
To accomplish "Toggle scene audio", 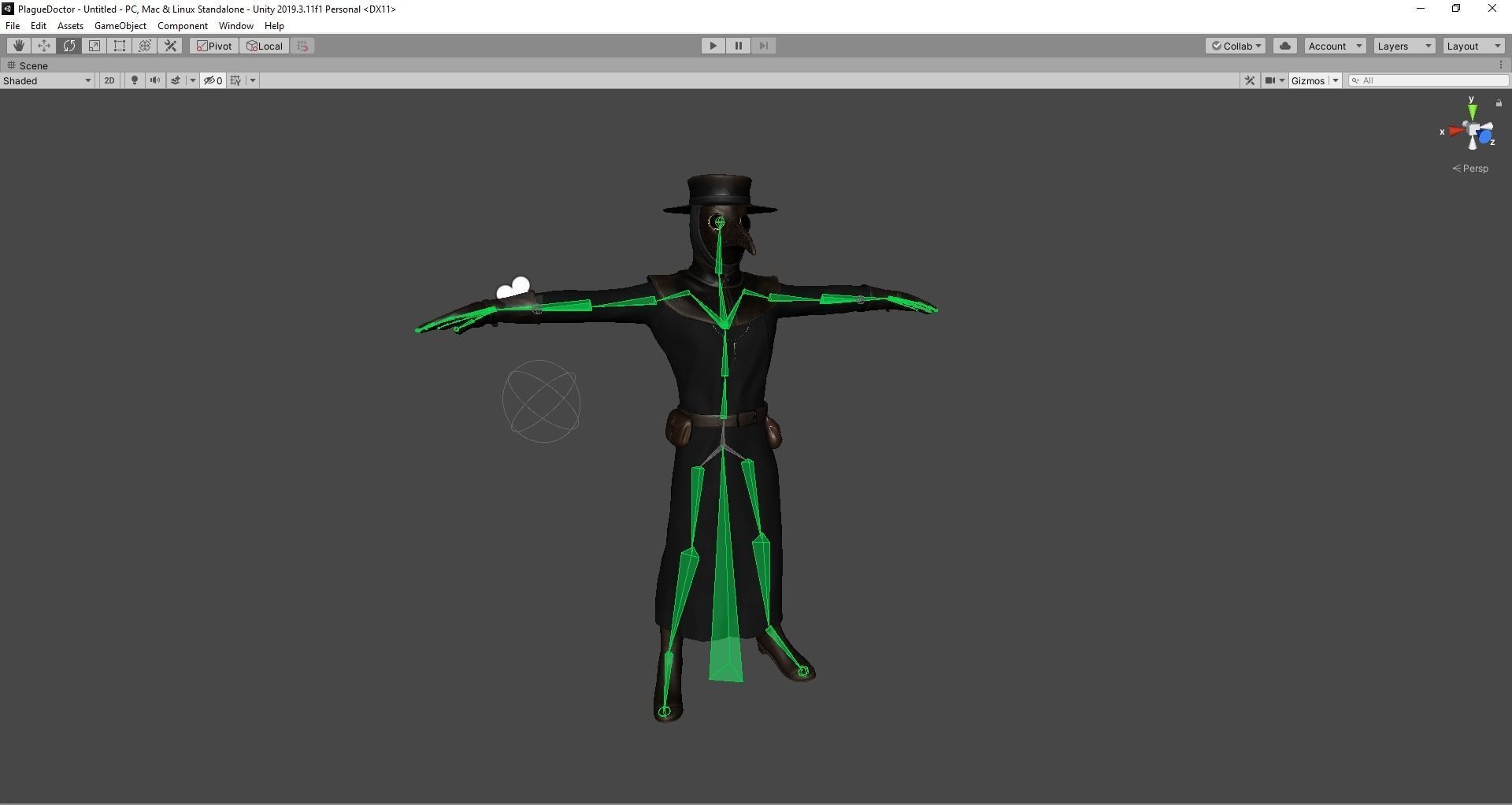I will [155, 80].
